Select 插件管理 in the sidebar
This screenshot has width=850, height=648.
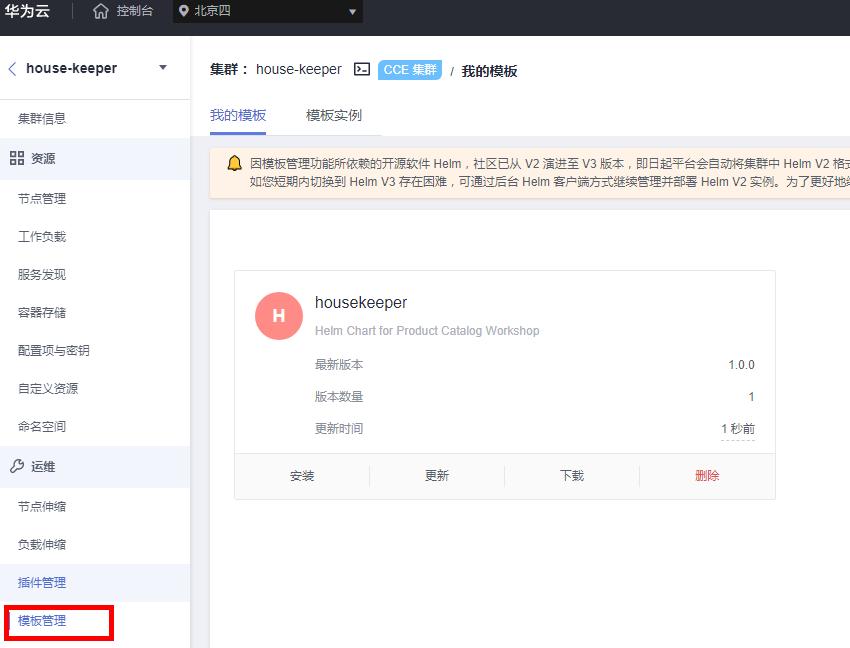coord(44,582)
